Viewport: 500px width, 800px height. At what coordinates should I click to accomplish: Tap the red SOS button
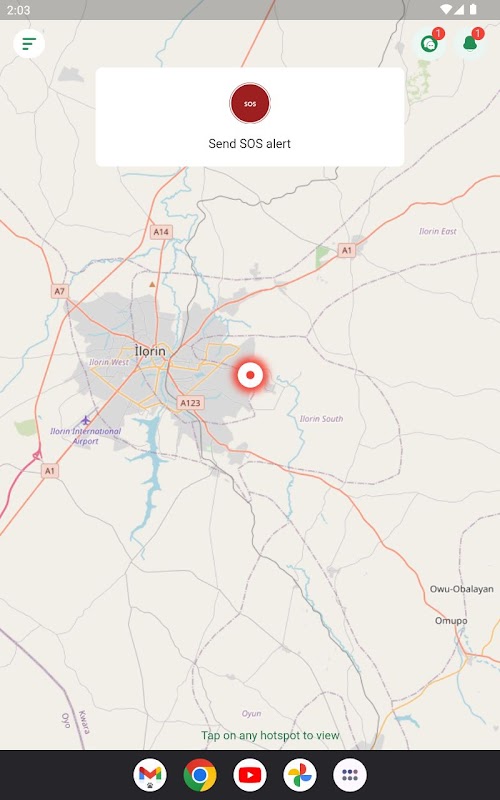pyautogui.click(x=250, y=104)
